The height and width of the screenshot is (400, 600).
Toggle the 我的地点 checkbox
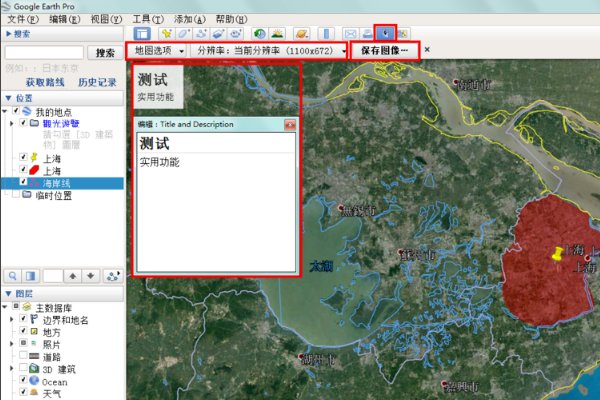point(16,111)
